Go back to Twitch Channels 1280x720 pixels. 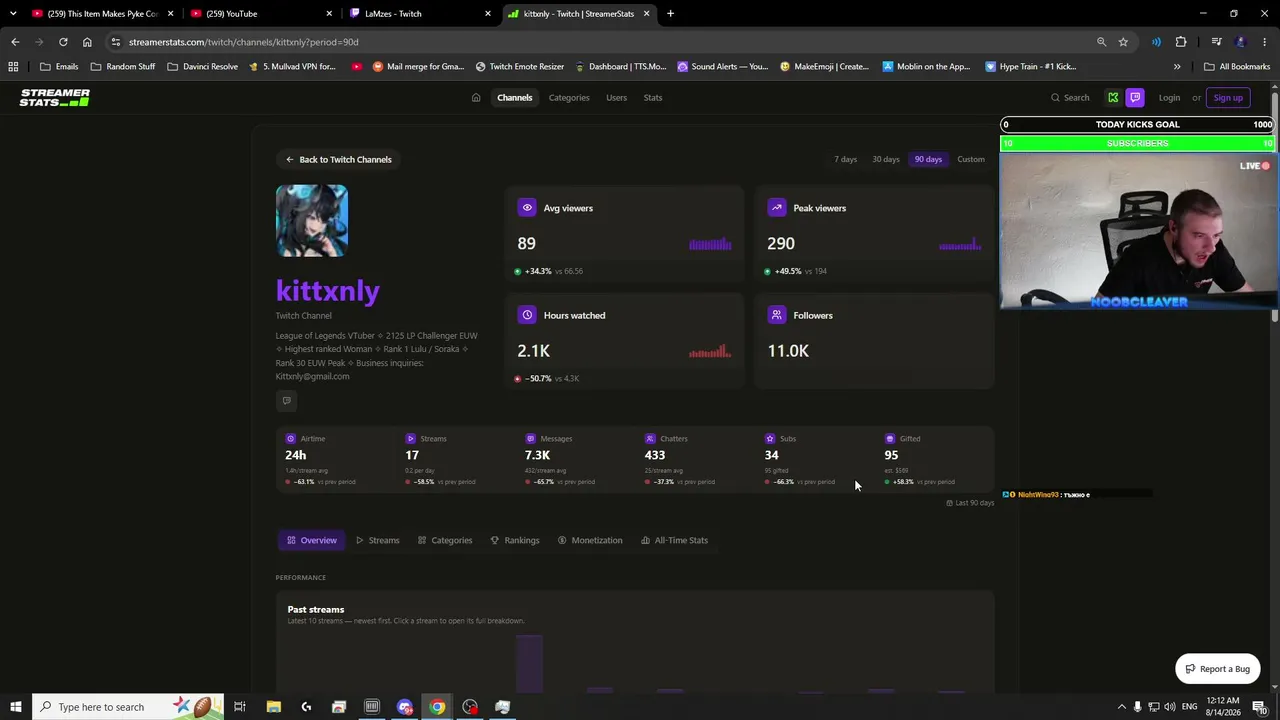point(338,159)
